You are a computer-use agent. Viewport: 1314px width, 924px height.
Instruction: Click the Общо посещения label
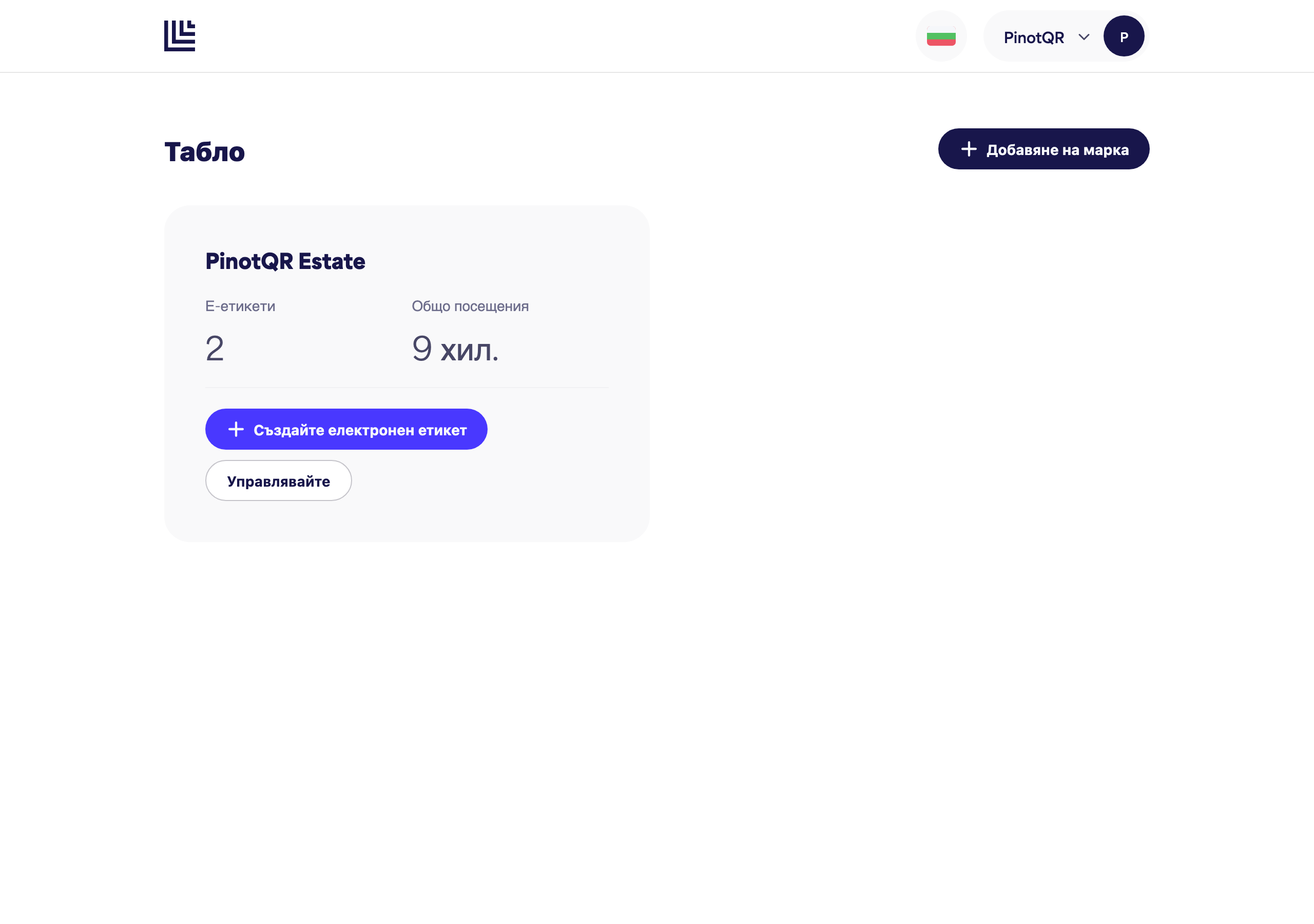470,306
